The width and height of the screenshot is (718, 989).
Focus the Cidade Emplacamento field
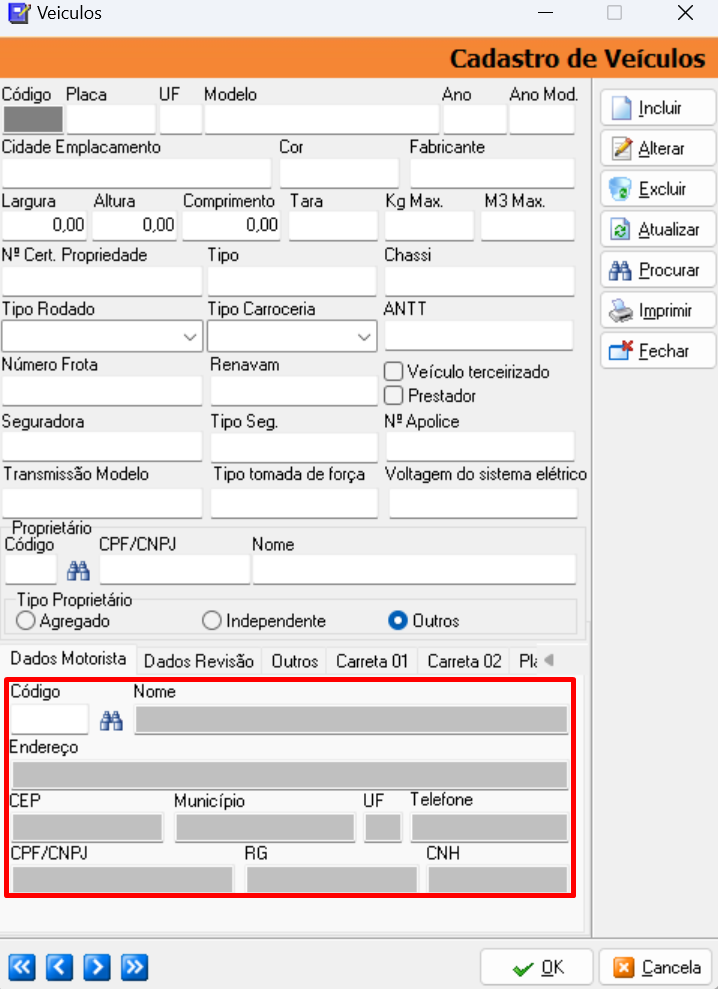pyautogui.click(x=136, y=173)
